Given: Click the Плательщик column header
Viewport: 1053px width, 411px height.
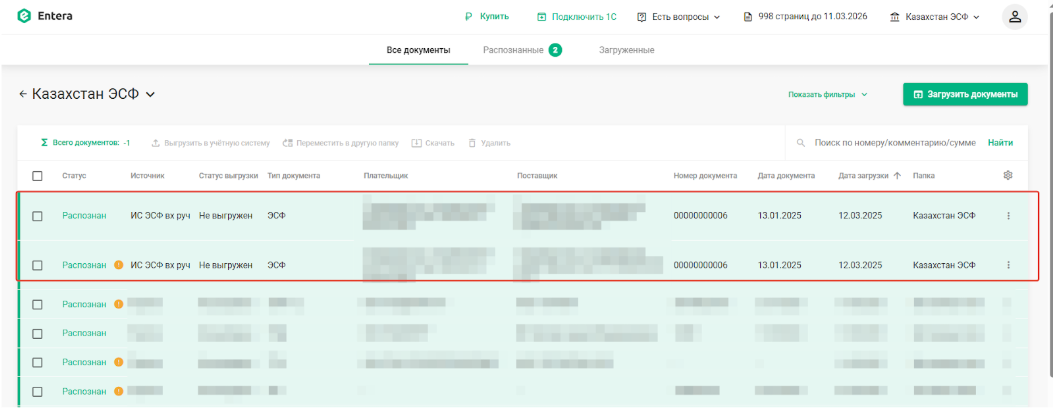Looking at the screenshot, I should (385, 176).
